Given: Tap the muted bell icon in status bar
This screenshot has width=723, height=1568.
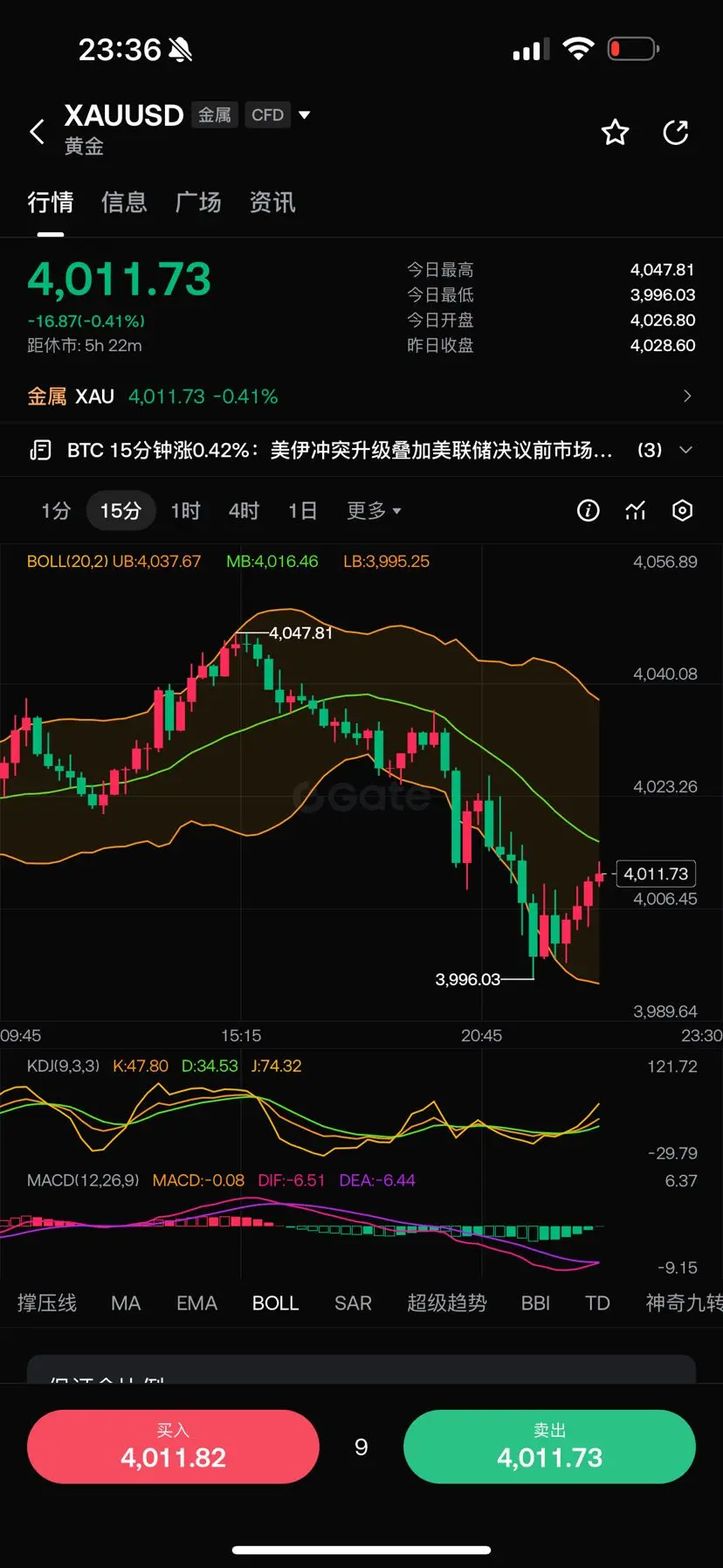Looking at the screenshot, I should click(180, 50).
